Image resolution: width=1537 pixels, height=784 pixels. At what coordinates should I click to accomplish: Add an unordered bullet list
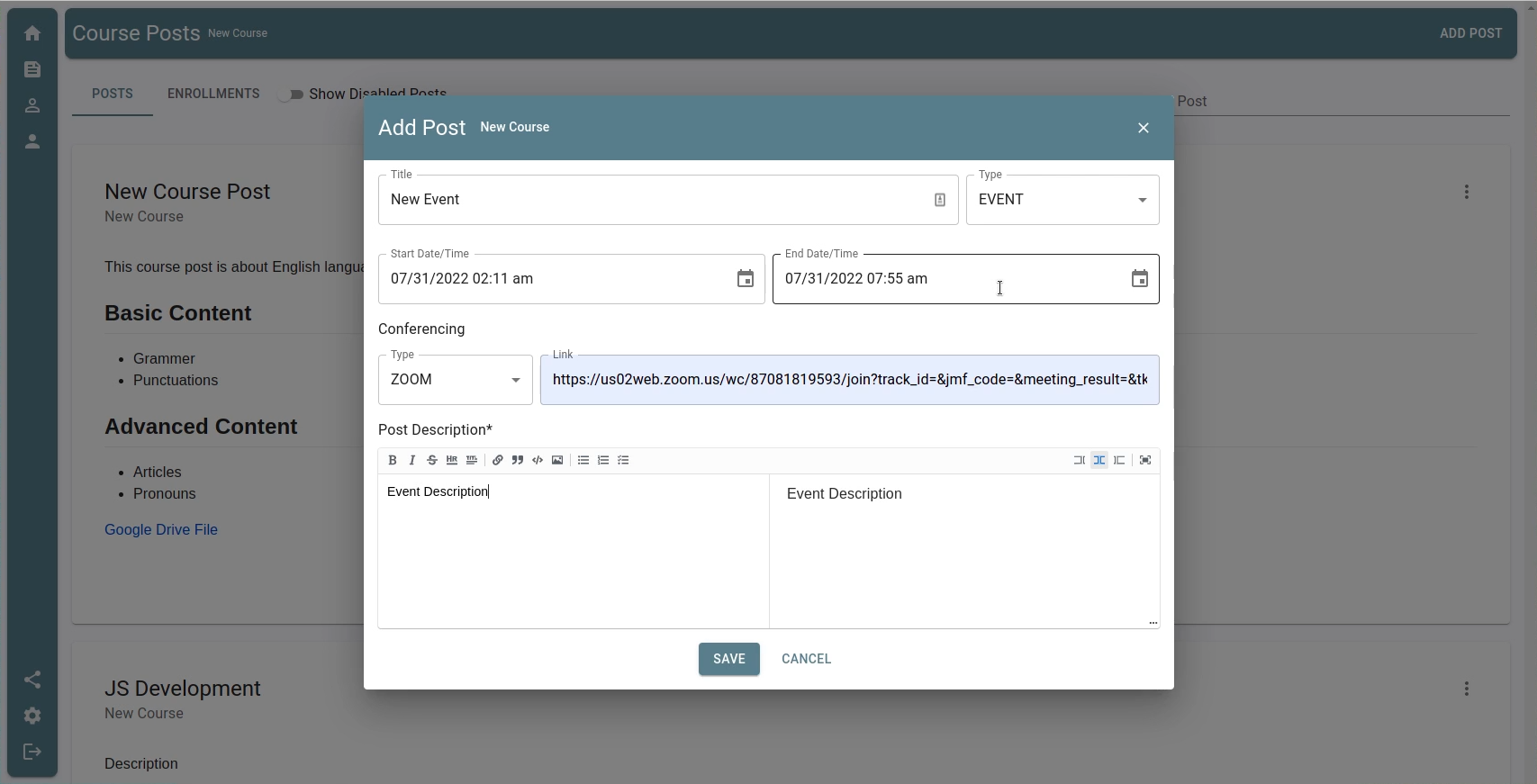click(x=583, y=460)
